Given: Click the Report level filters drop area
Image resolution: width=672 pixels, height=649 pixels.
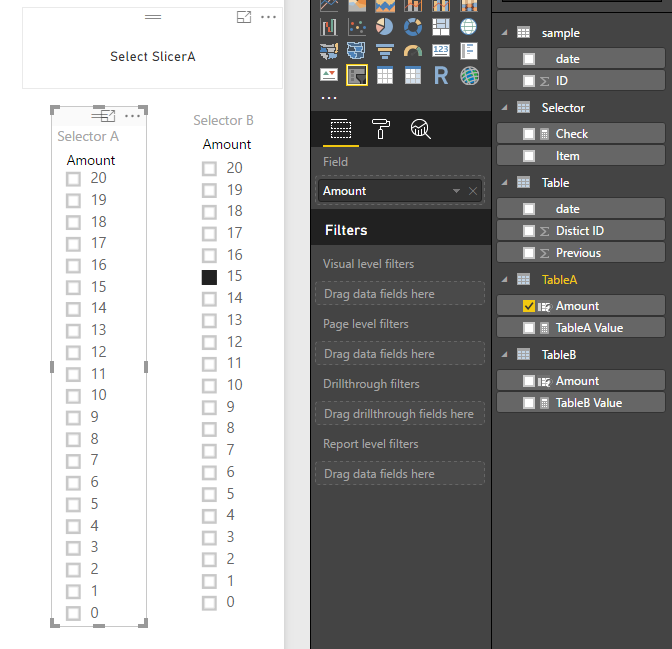Looking at the screenshot, I should 400,474.
